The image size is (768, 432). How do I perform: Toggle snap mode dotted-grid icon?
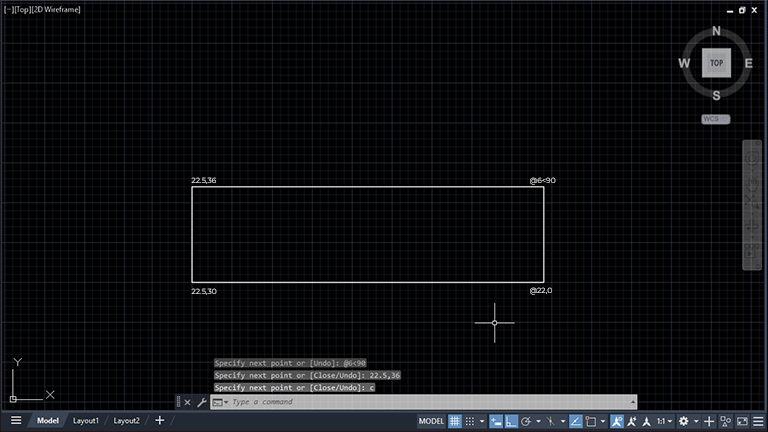pos(470,421)
